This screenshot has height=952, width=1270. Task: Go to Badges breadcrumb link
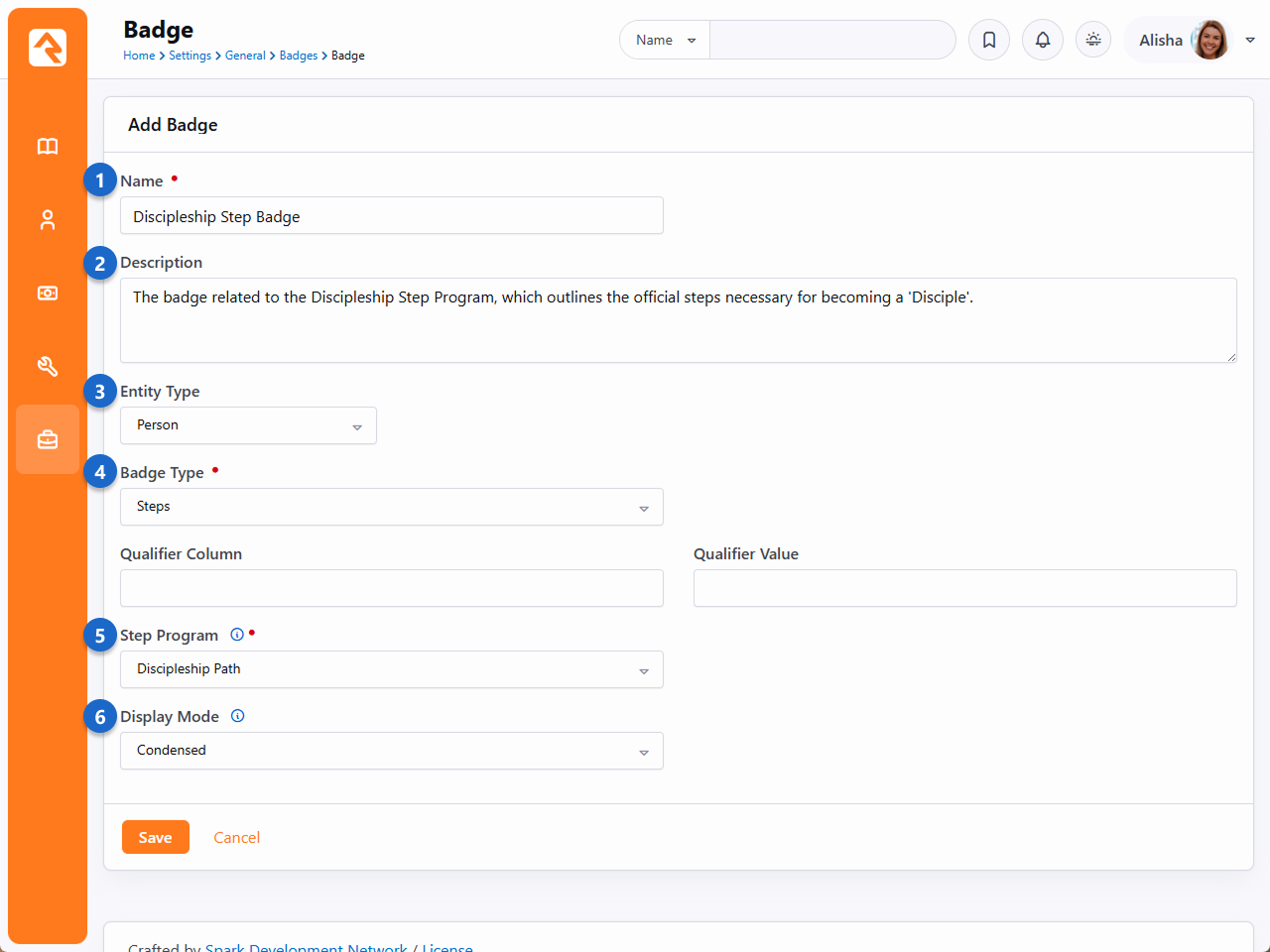(298, 56)
